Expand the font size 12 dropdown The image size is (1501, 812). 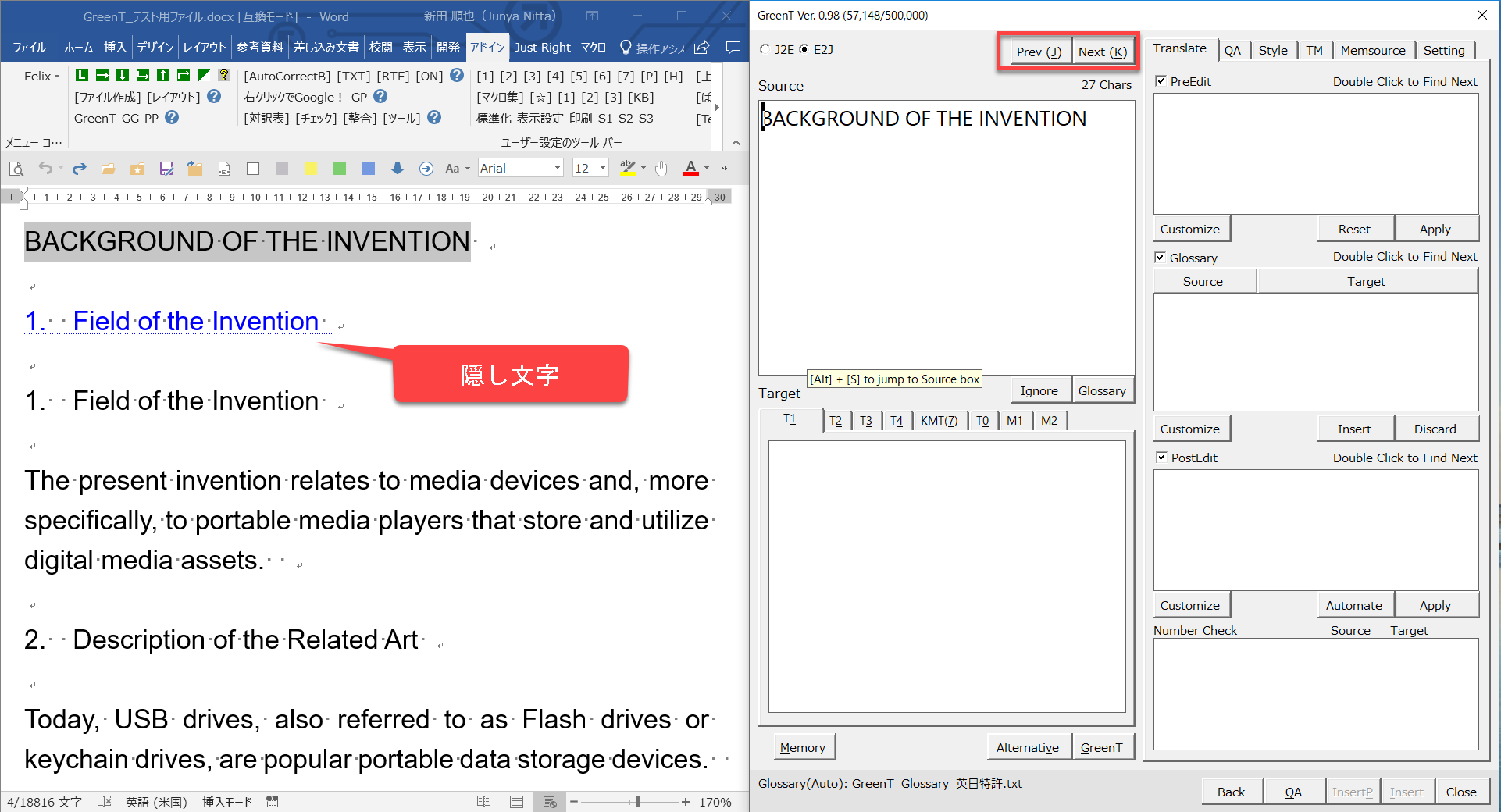[602, 169]
